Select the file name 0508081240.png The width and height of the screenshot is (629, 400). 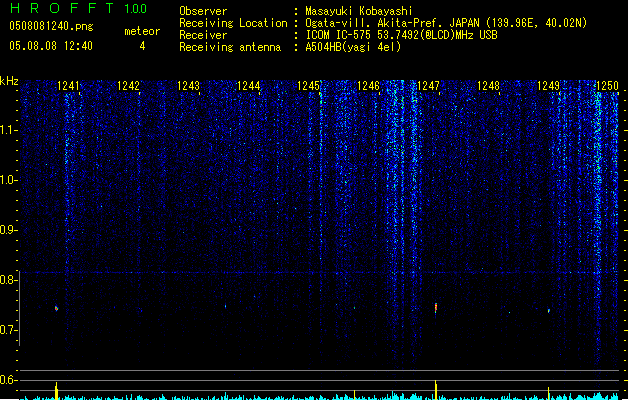pyautogui.click(x=51, y=27)
